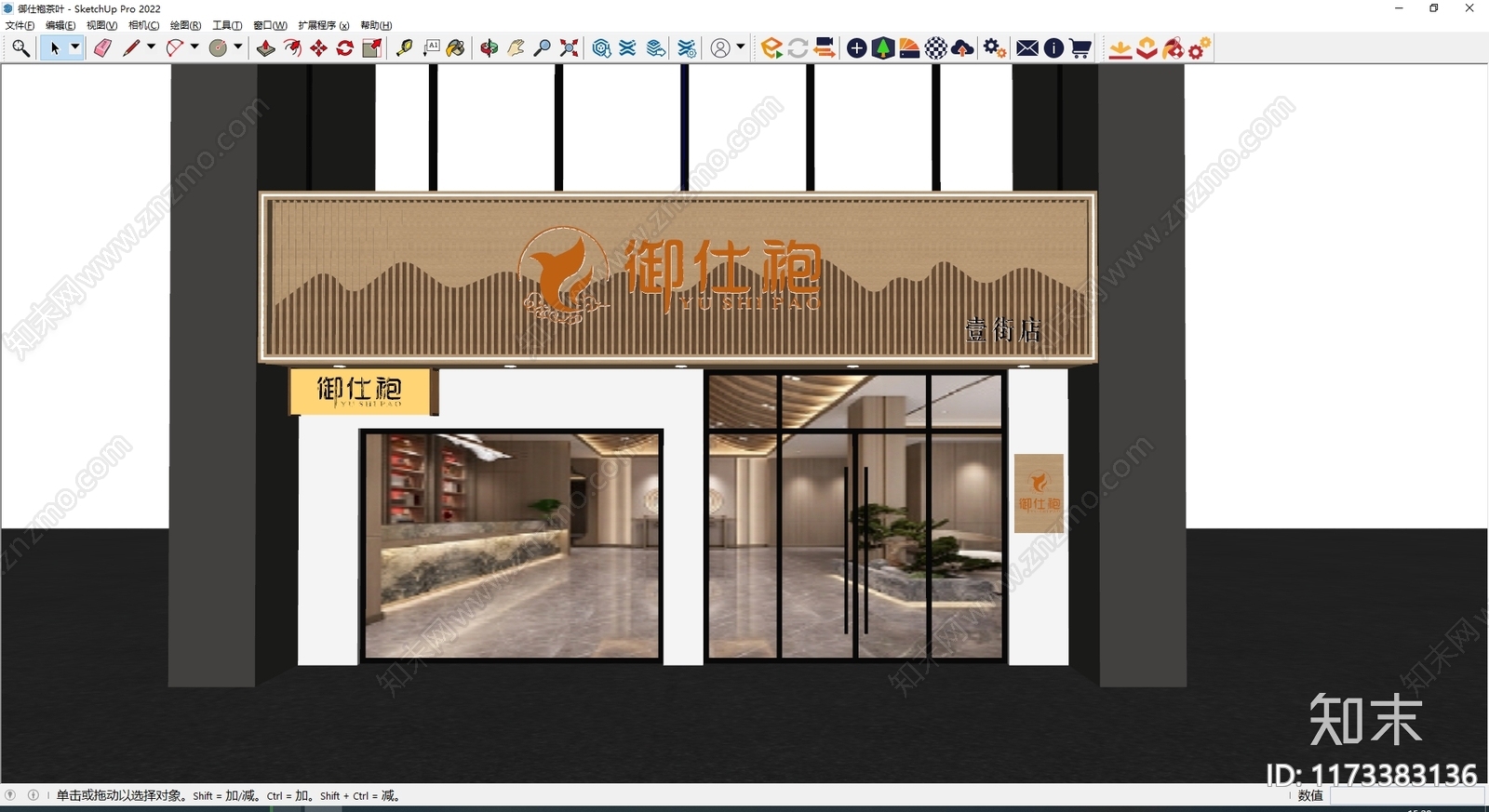
Task: Open 3D Warehouse
Action: tap(602, 48)
